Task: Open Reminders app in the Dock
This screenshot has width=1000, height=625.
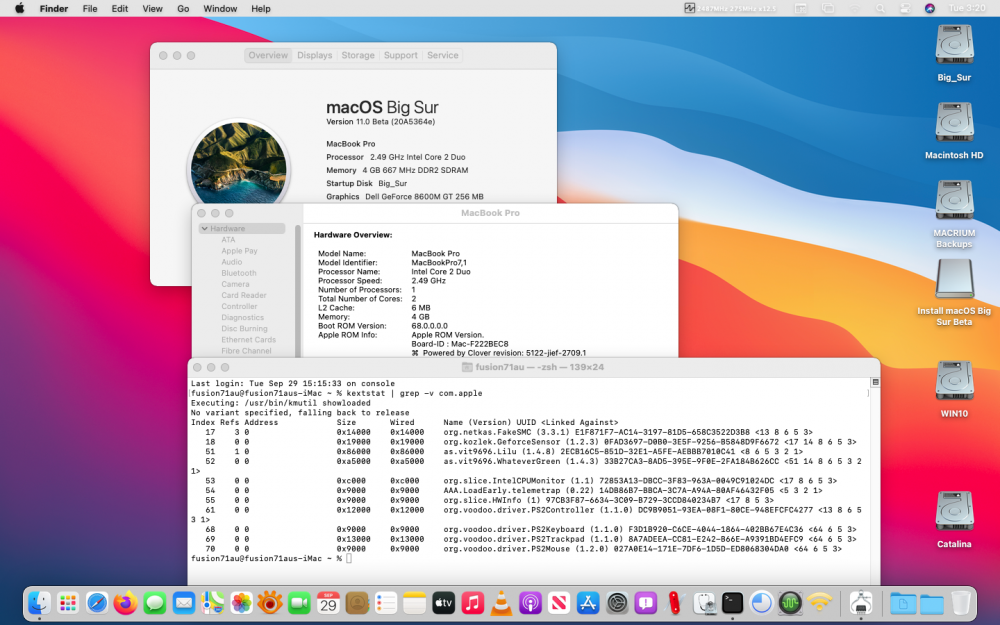Action: click(x=386, y=603)
